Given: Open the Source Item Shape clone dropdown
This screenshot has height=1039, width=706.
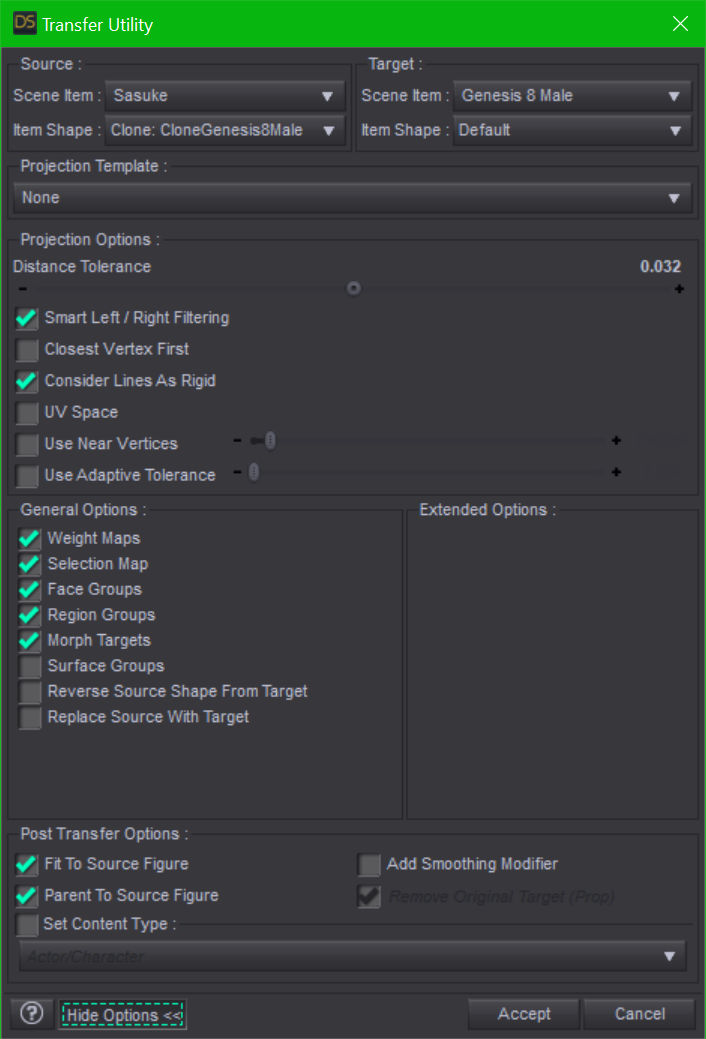Looking at the screenshot, I should (x=224, y=130).
